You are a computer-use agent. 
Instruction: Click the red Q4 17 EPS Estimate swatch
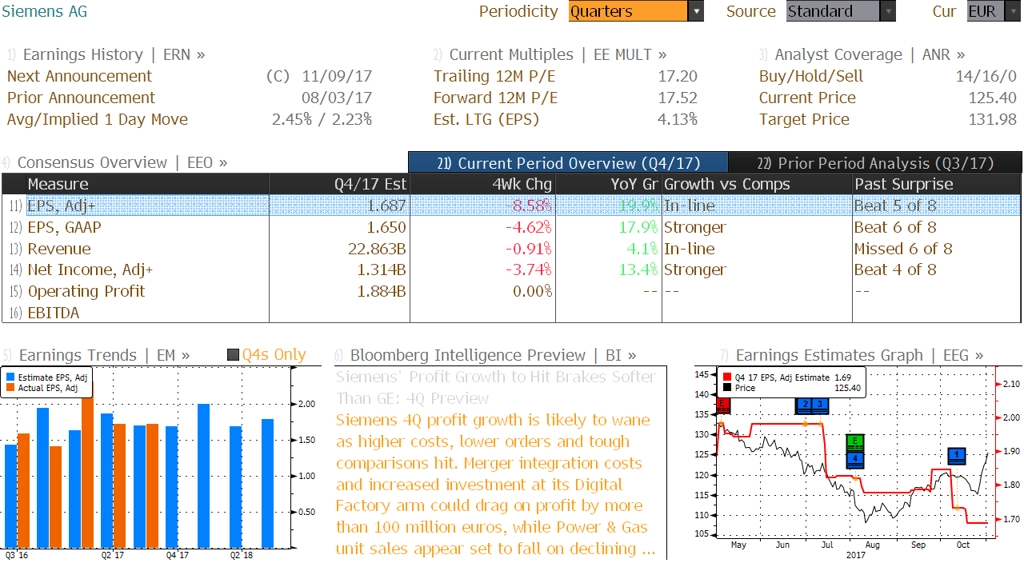pyautogui.click(x=728, y=378)
